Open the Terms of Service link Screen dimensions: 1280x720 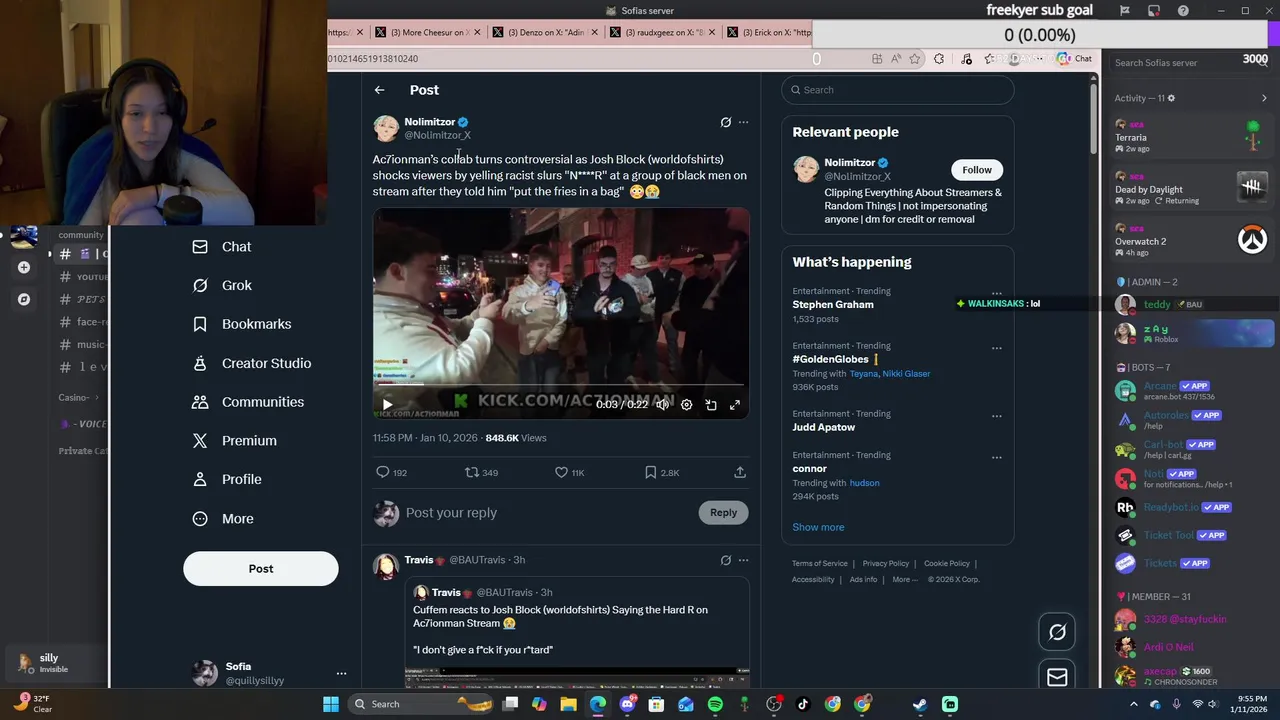point(820,563)
